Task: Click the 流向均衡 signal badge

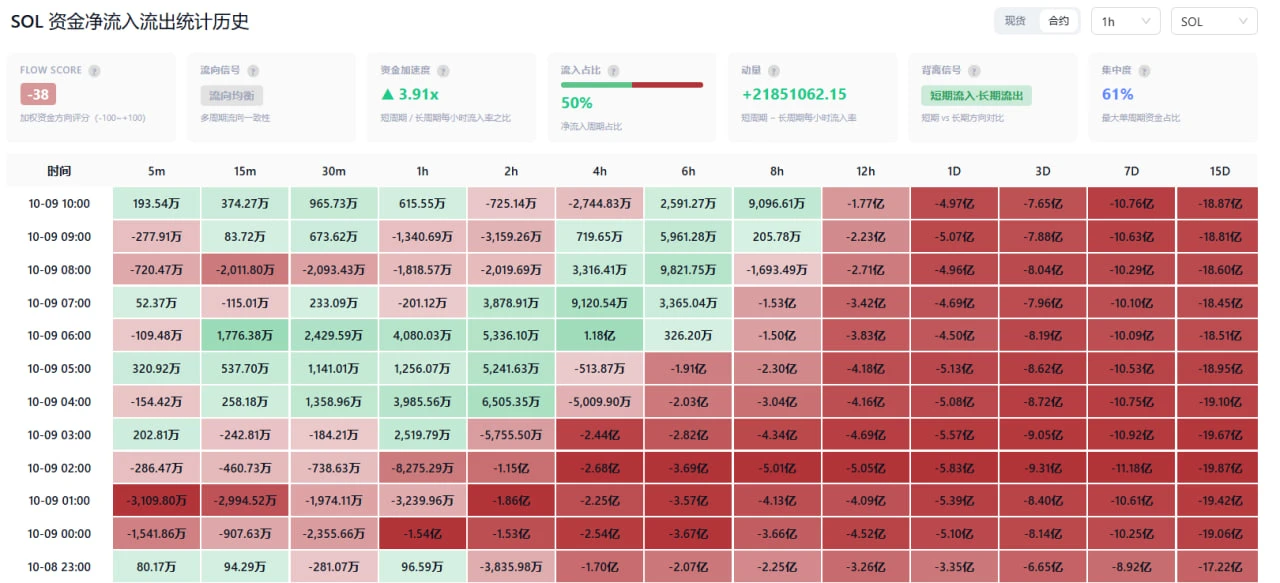Action: (x=232, y=96)
